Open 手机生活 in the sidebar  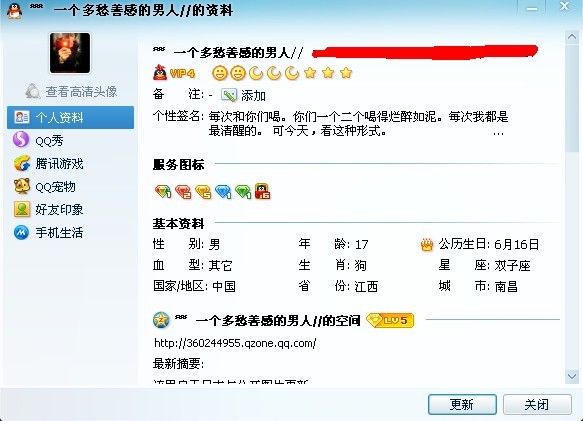coord(48,233)
